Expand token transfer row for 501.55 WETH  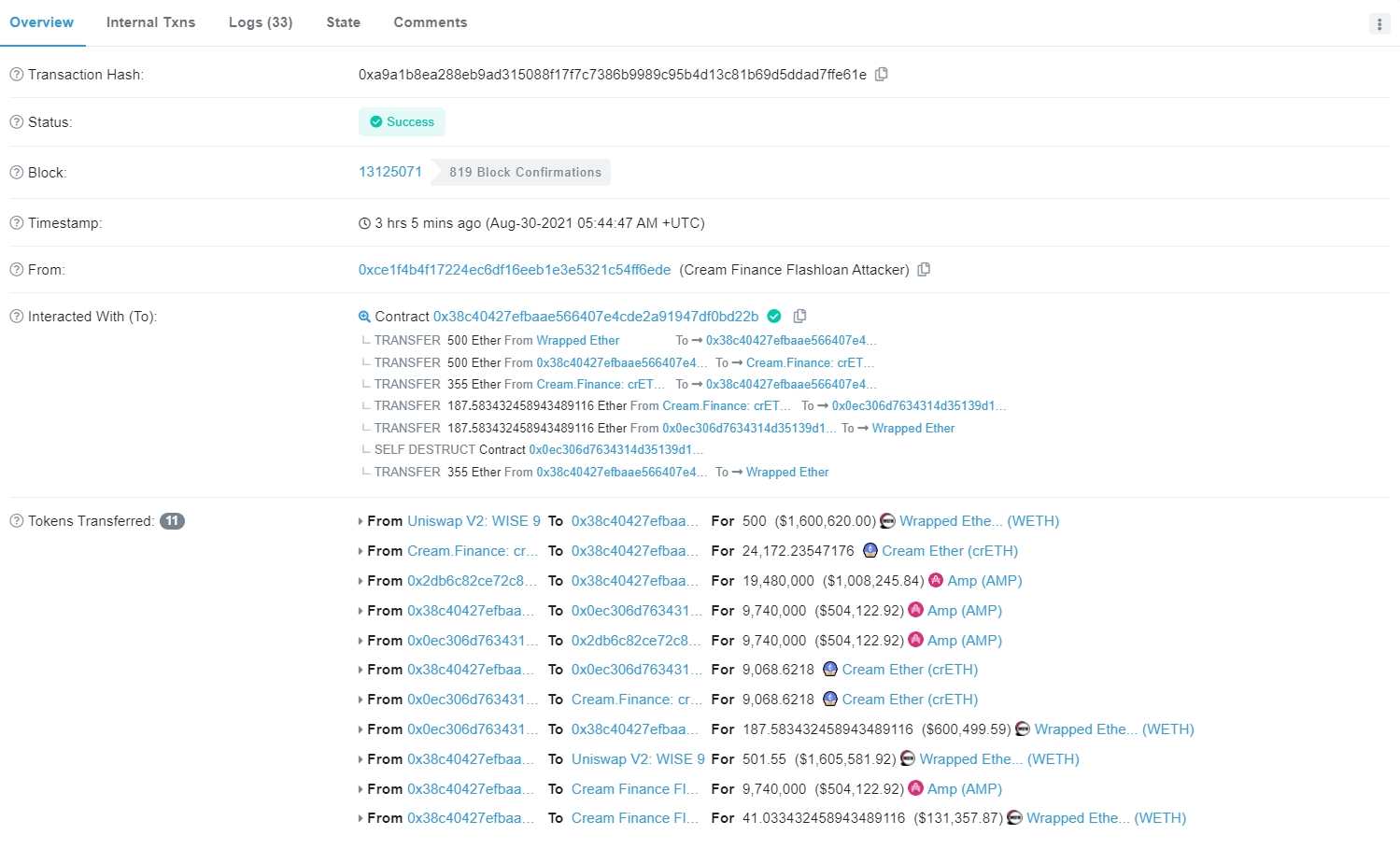coord(361,759)
